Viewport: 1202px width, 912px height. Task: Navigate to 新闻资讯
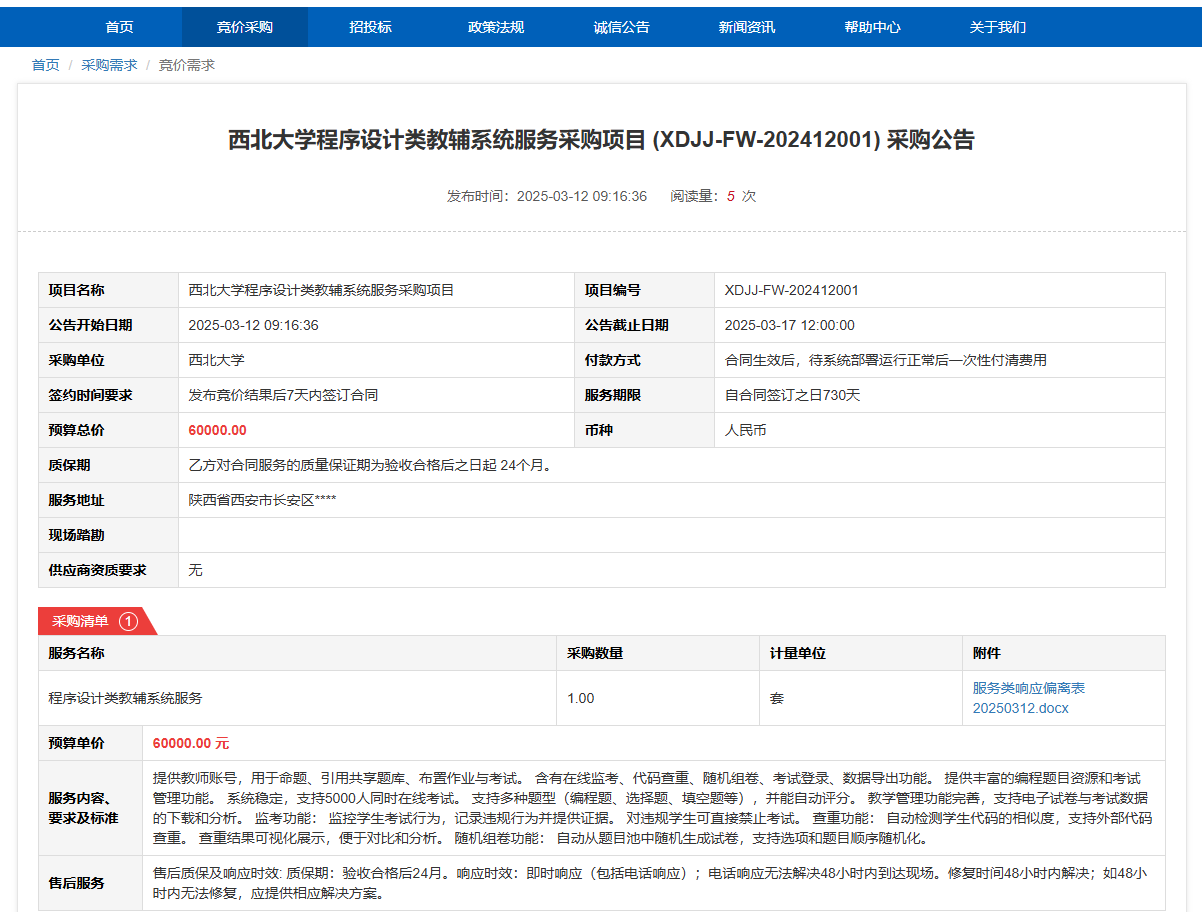746,27
